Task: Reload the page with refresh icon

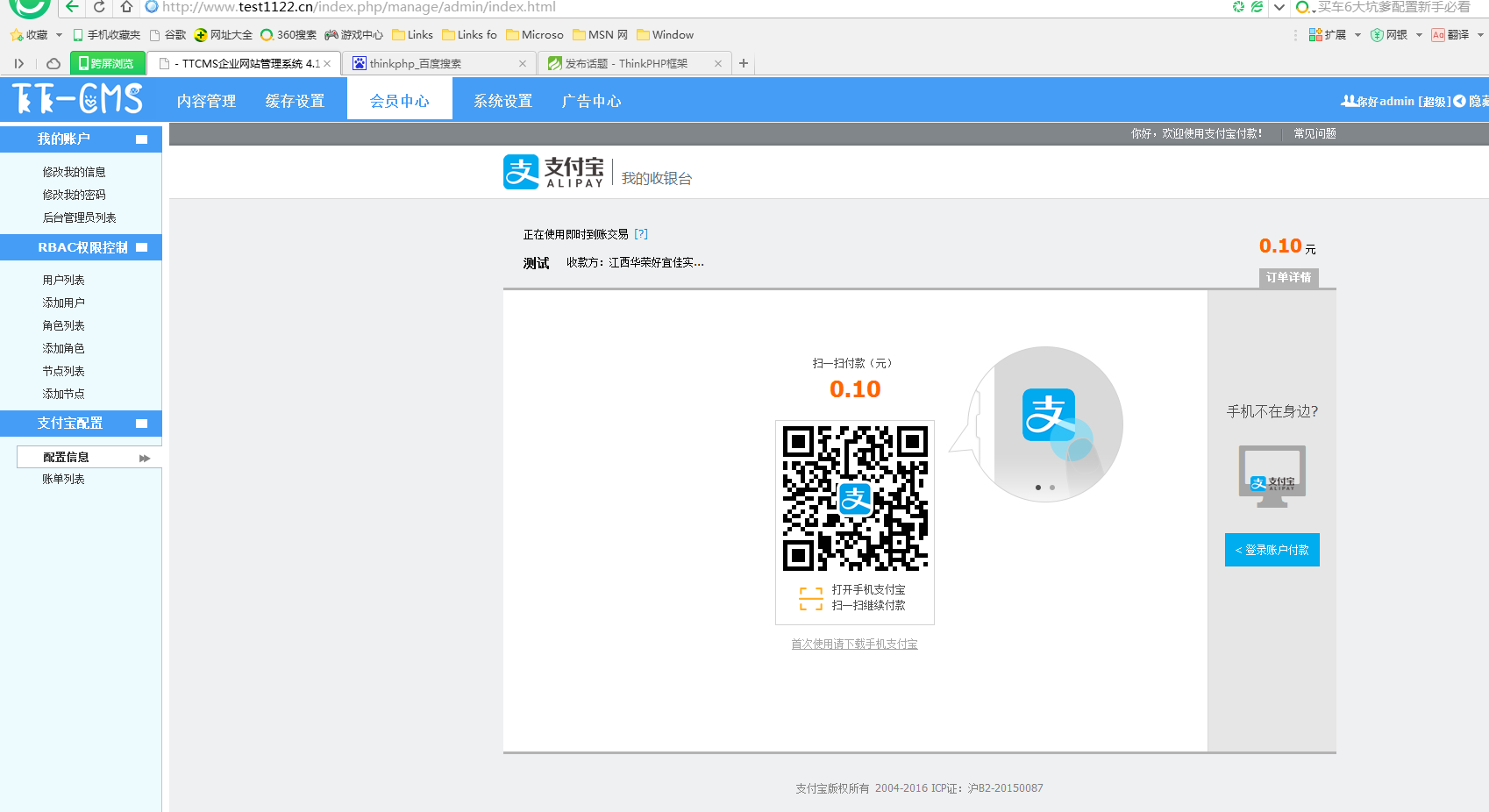Action: point(99,7)
